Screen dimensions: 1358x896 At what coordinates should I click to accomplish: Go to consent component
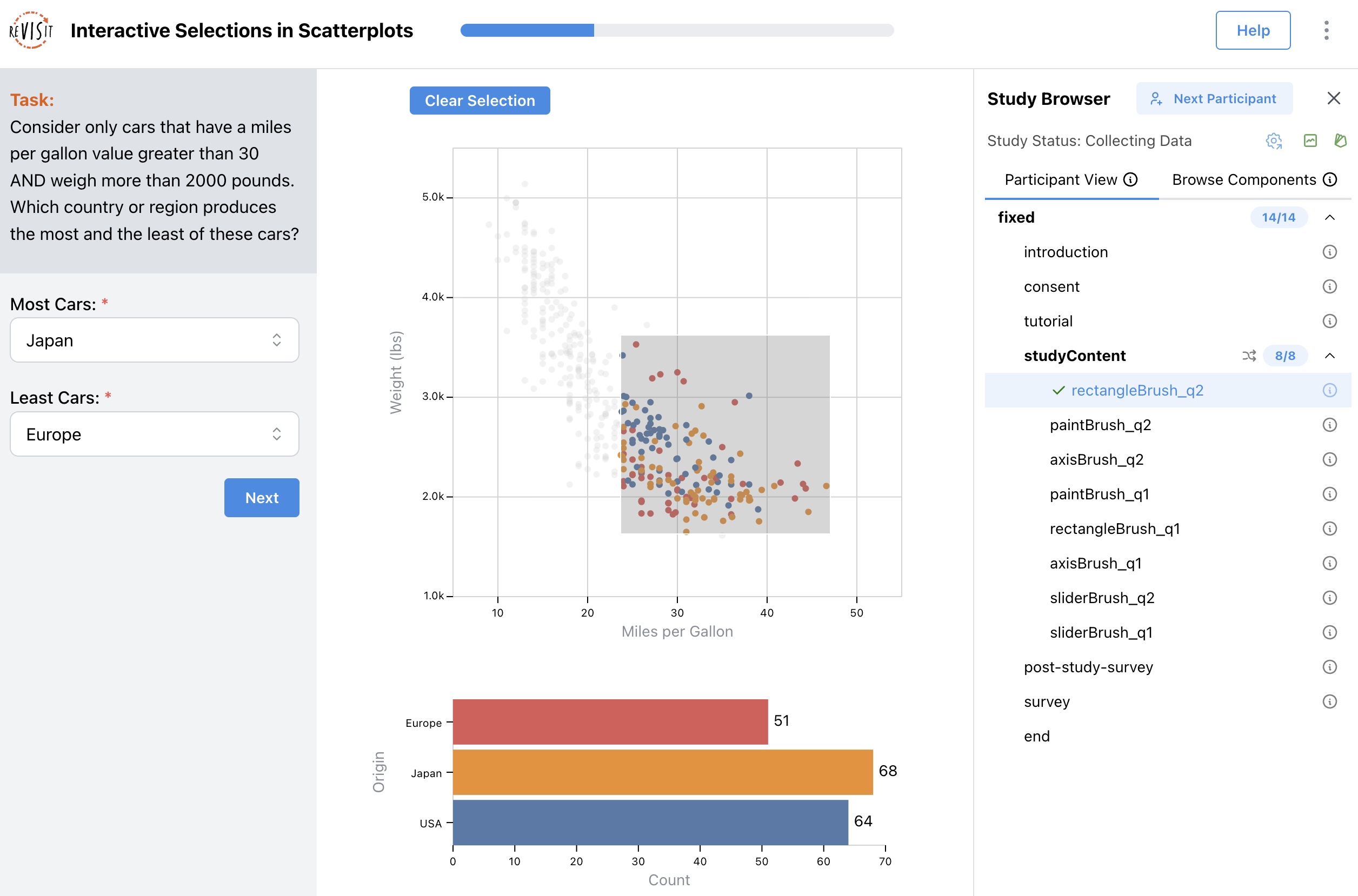pyautogui.click(x=1051, y=286)
